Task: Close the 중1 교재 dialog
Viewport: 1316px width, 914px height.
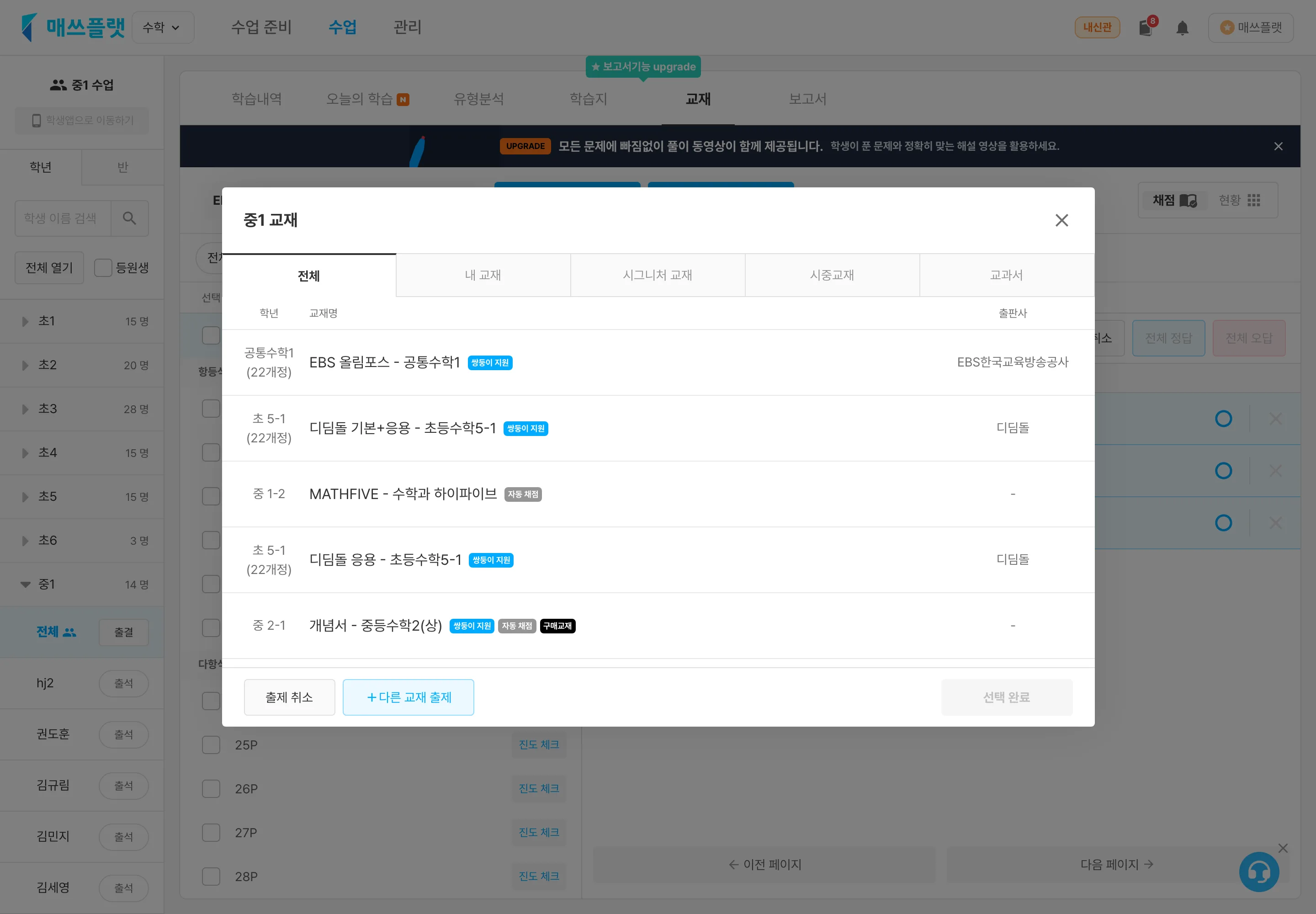Action: 1062,220
